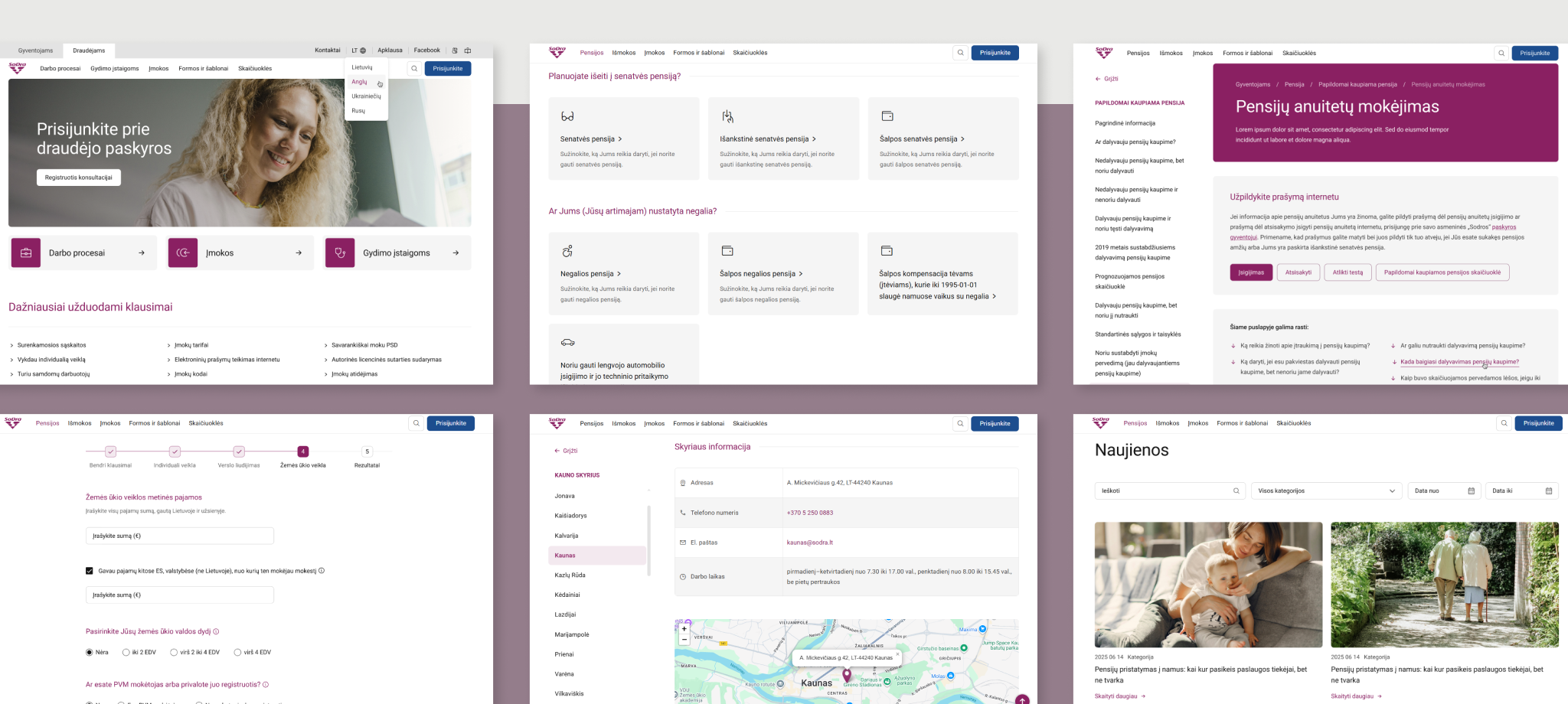Open the calendar icon in Data nuo field
The height and width of the screenshot is (704, 1568).
[x=1471, y=491]
